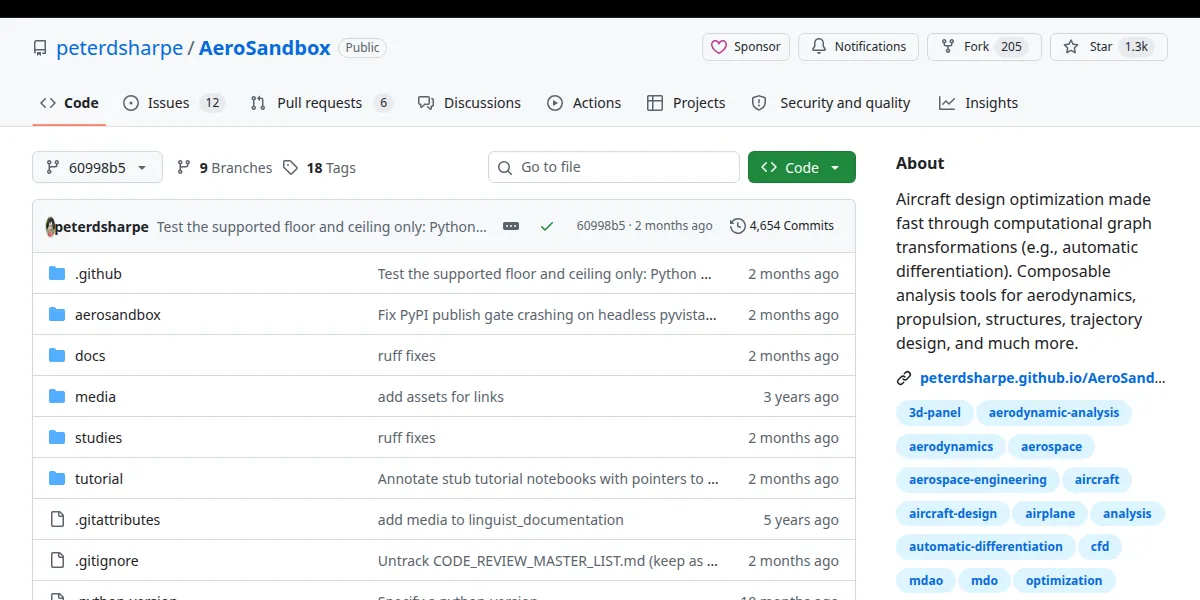Open commit 'add media to linguist_documentation'
This screenshot has width=1200, height=600.
tap(501, 520)
